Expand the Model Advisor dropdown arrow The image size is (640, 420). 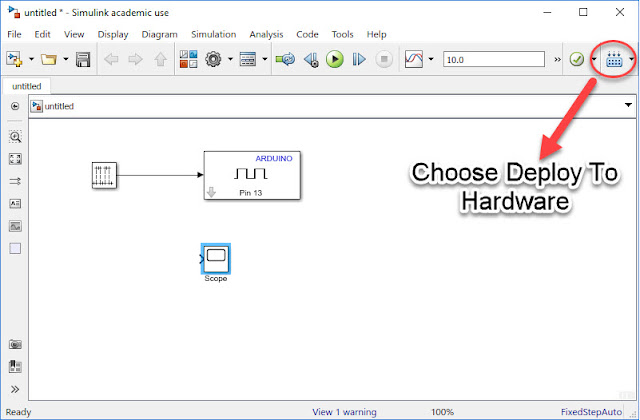tap(594, 60)
